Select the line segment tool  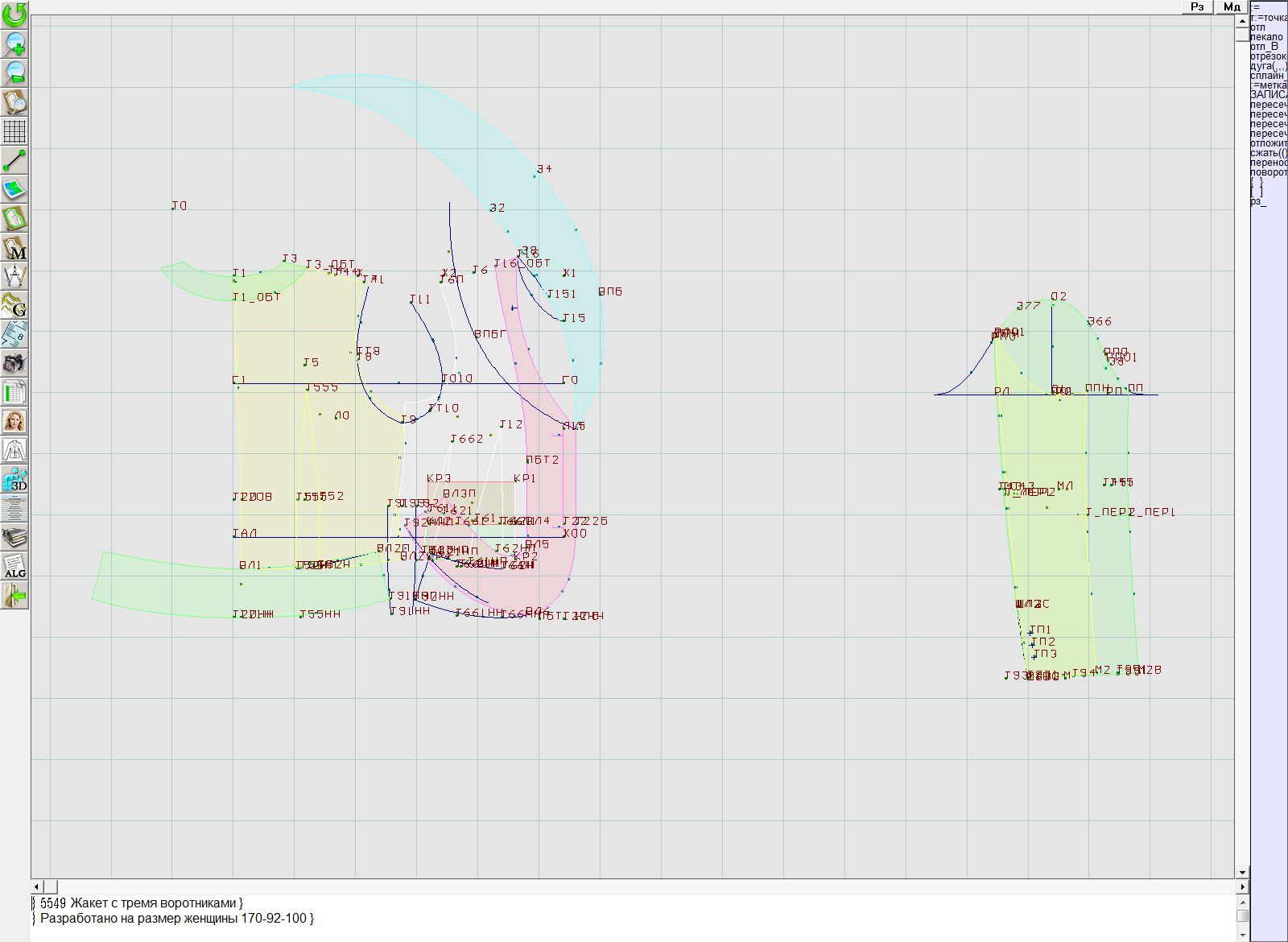(14, 160)
